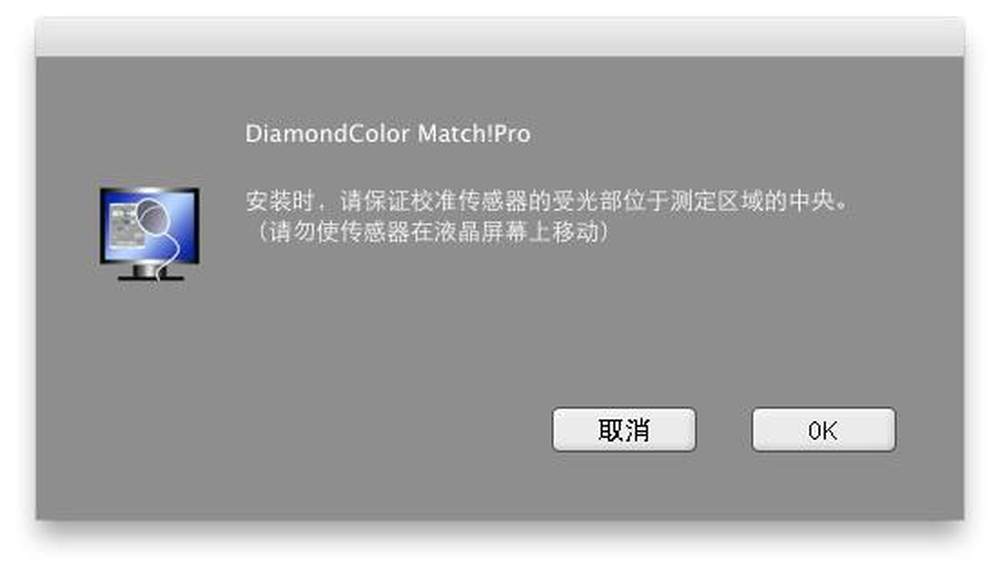The image size is (1000, 574).
Task: Confirm the dialog with OK
Action: pos(823,430)
